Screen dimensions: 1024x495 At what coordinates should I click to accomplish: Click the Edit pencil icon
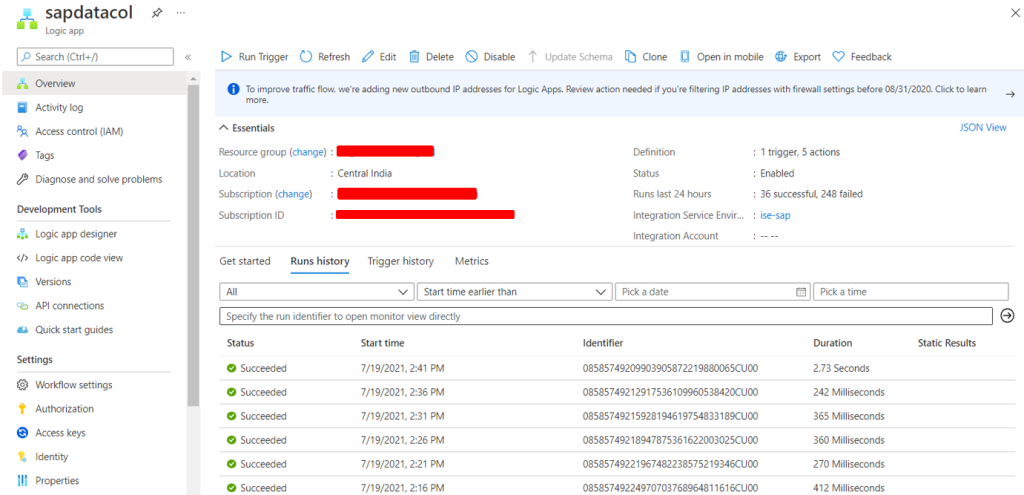click(x=368, y=57)
